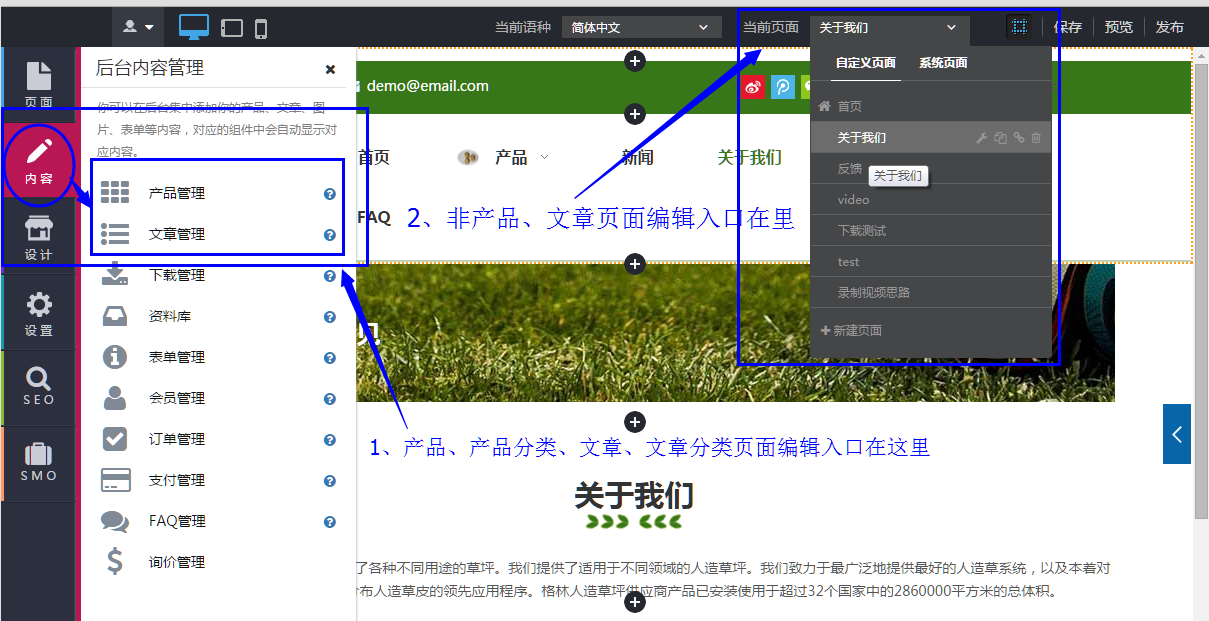
Task: Click the Weibo share icon in the site header
Action: point(753,87)
